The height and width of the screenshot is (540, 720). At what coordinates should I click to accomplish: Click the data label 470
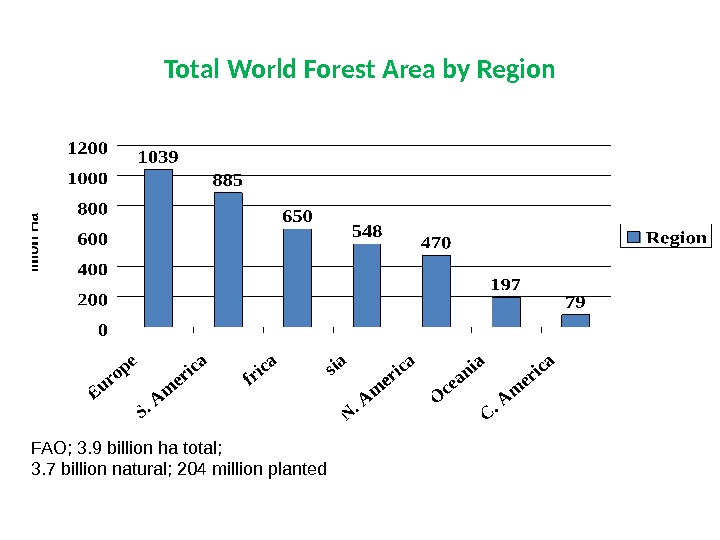point(436,242)
